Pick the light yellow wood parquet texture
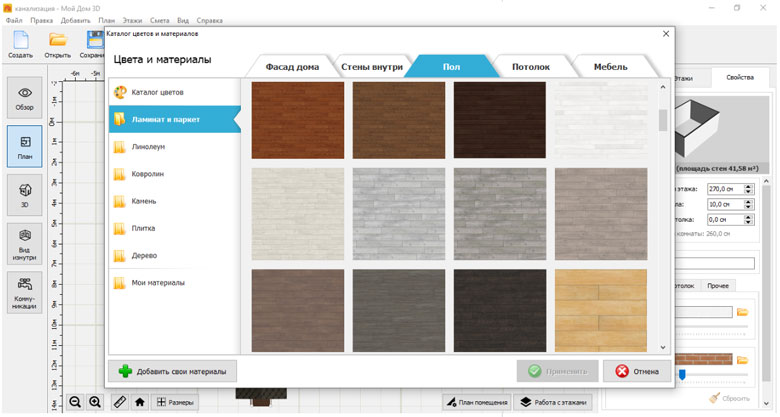The width and height of the screenshot is (780, 417). [x=600, y=308]
